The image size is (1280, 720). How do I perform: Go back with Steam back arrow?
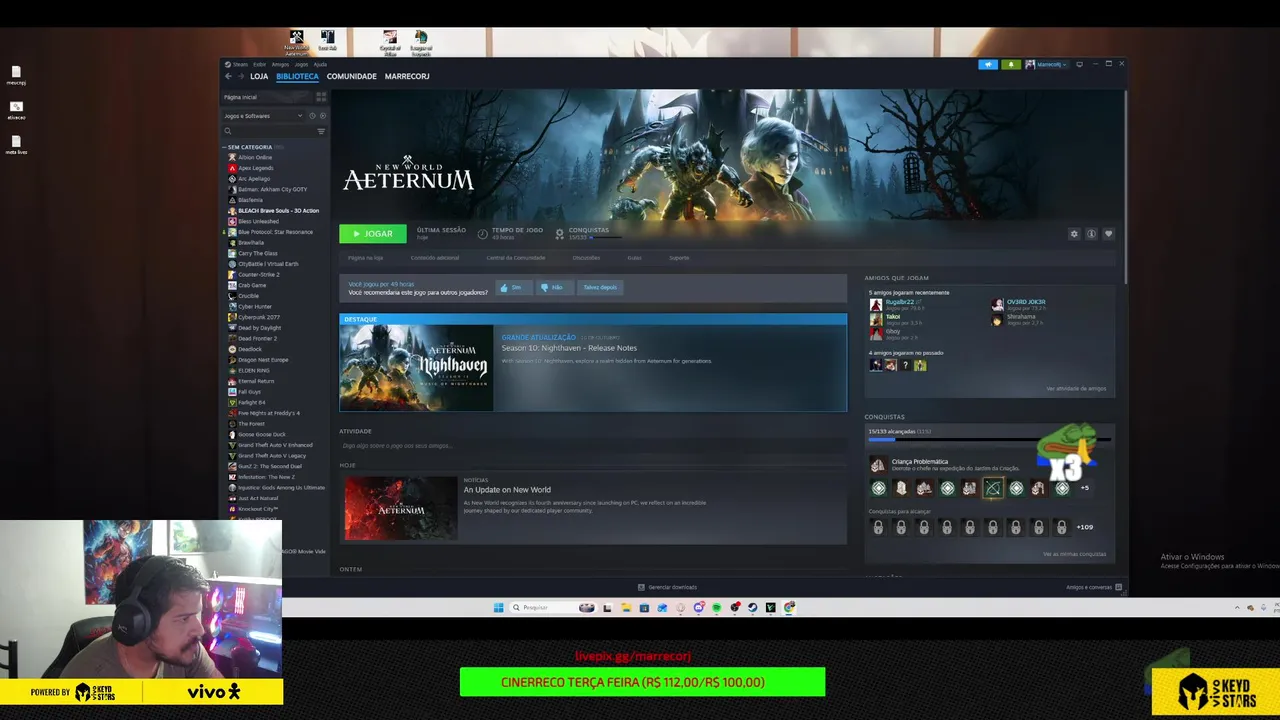[x=228, y=76]
